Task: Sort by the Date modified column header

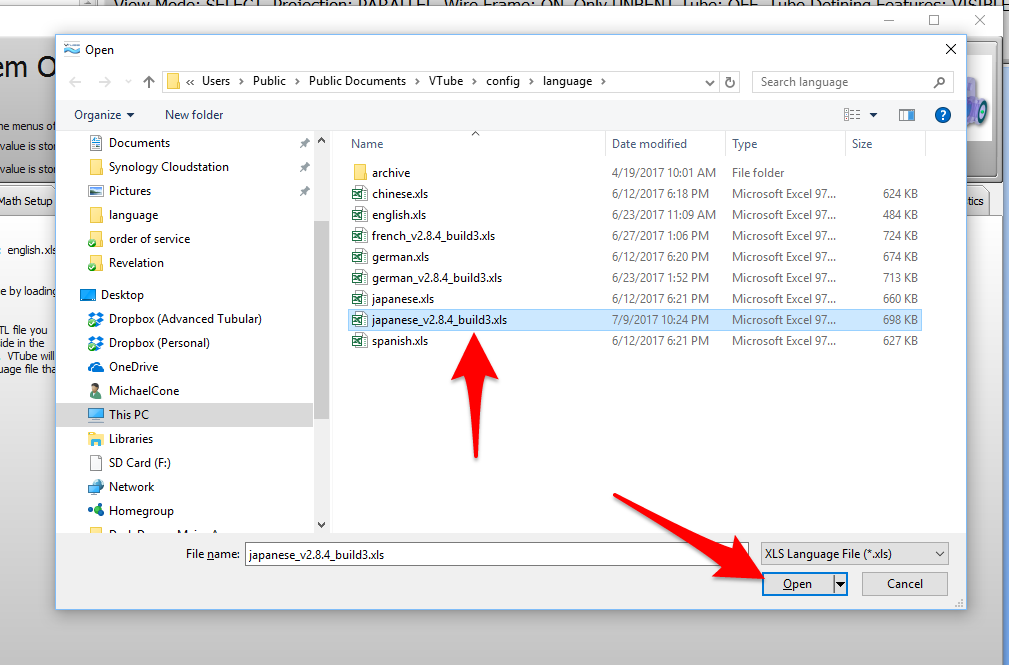Action: tap(649, 144)
